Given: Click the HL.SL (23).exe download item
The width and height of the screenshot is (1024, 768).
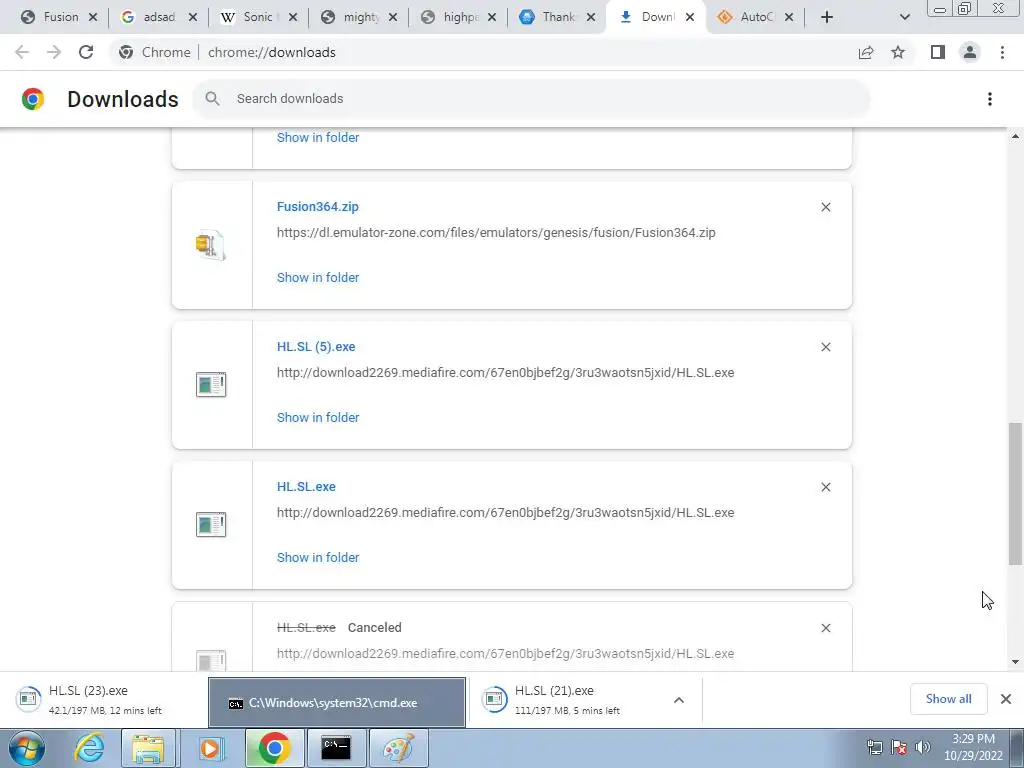Looking at the screenshot, I should coord(104,699).
